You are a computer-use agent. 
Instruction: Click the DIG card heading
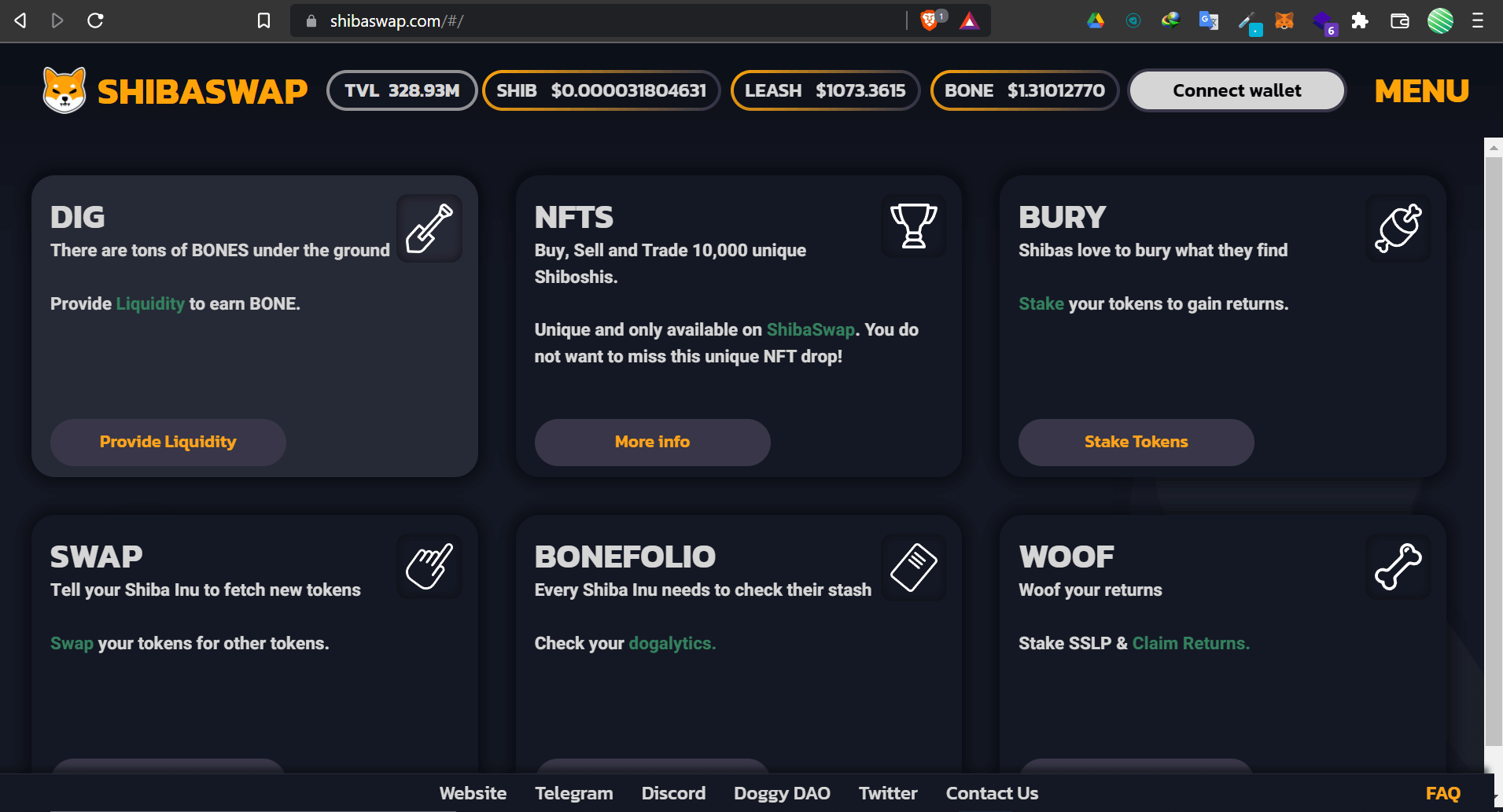click(77, 217)
